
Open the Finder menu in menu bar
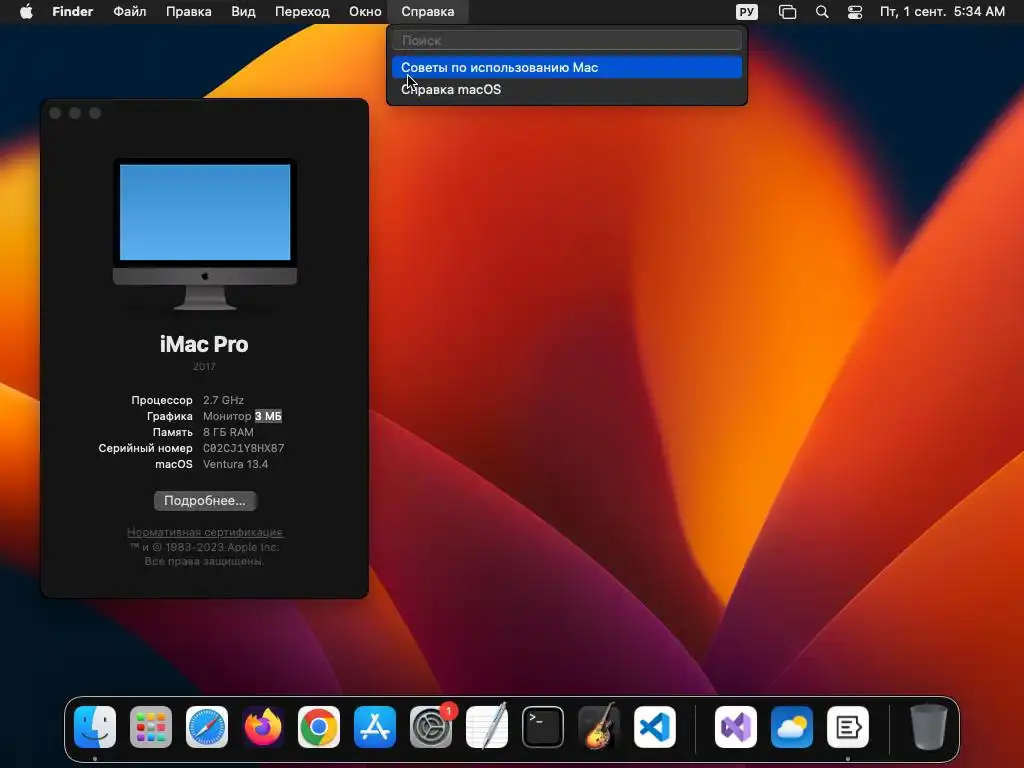(72, 12)
